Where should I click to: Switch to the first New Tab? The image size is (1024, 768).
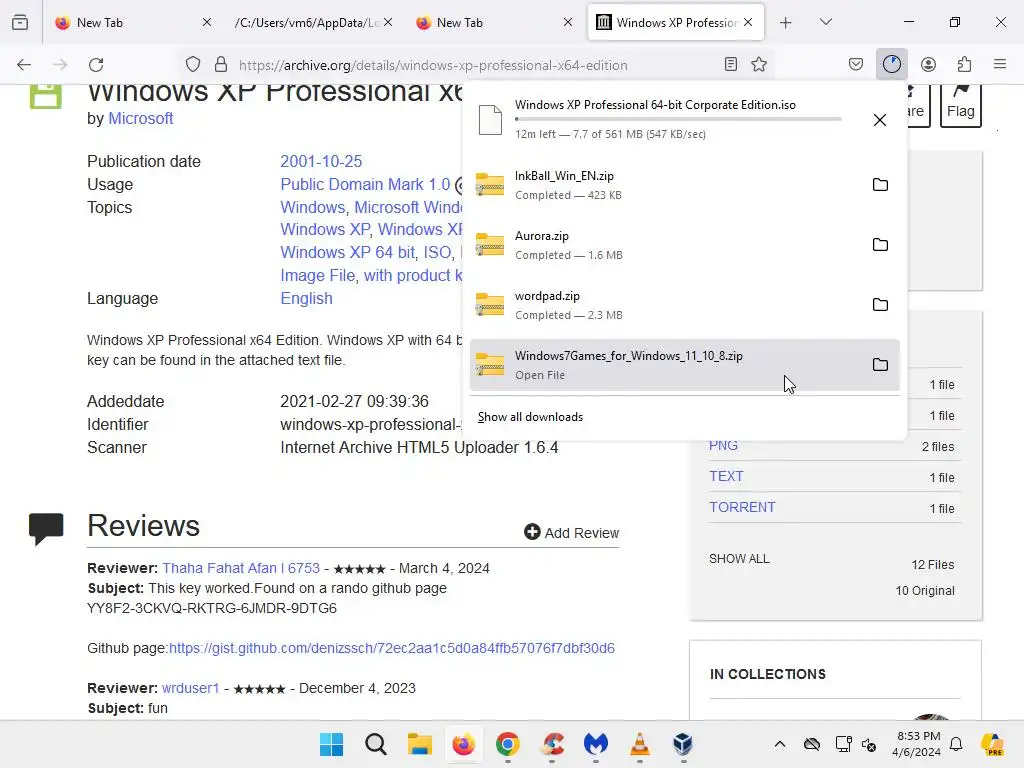pos(134,22)
